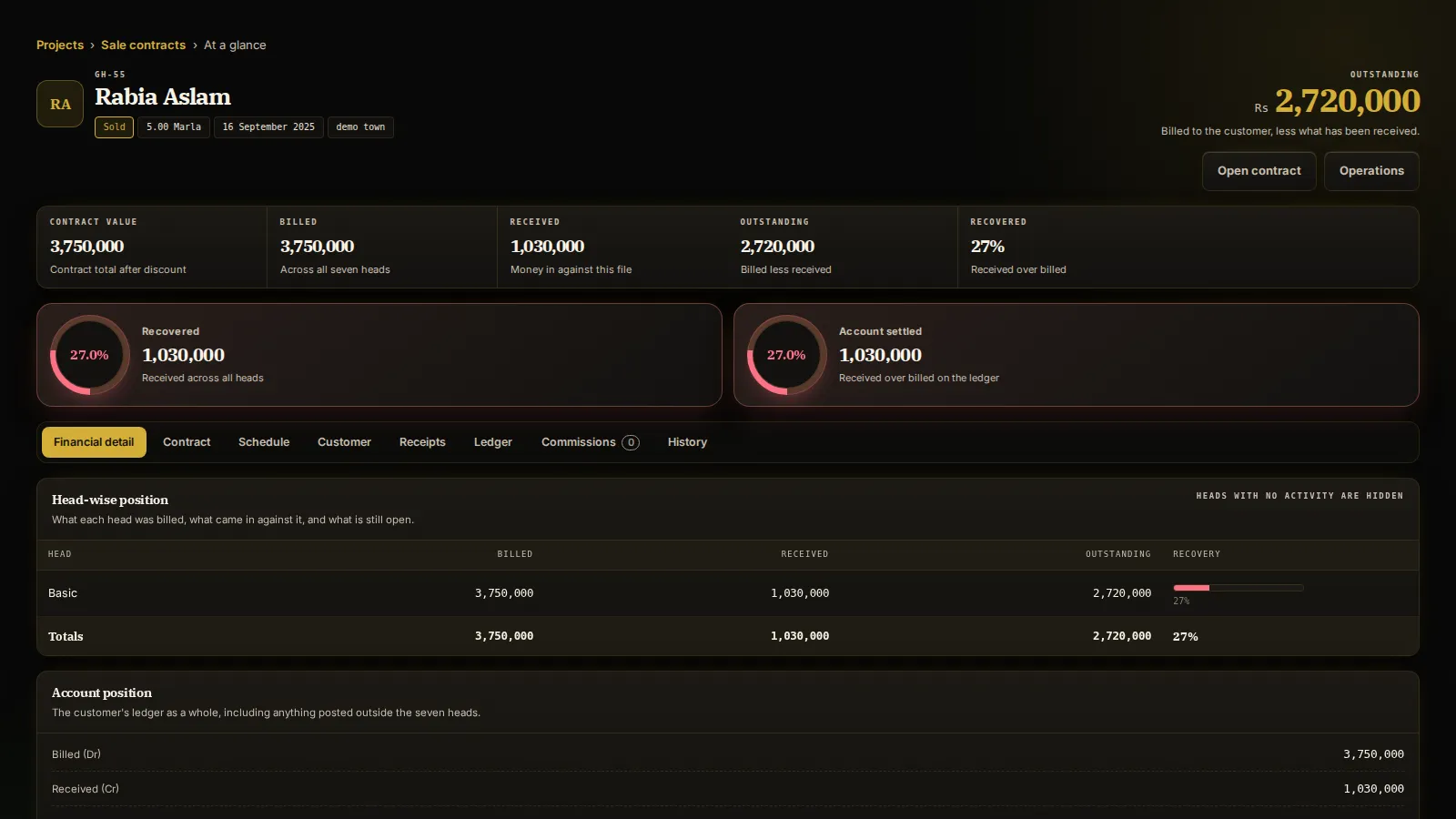
Task: Click the Totals row label
Action: point(66,637)
